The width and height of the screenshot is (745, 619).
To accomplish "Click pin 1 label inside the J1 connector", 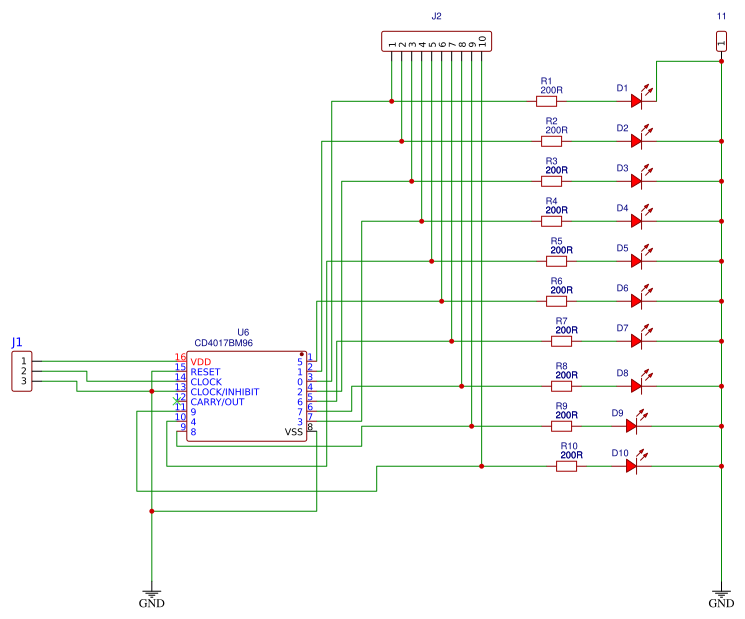I will click(23, 362).
